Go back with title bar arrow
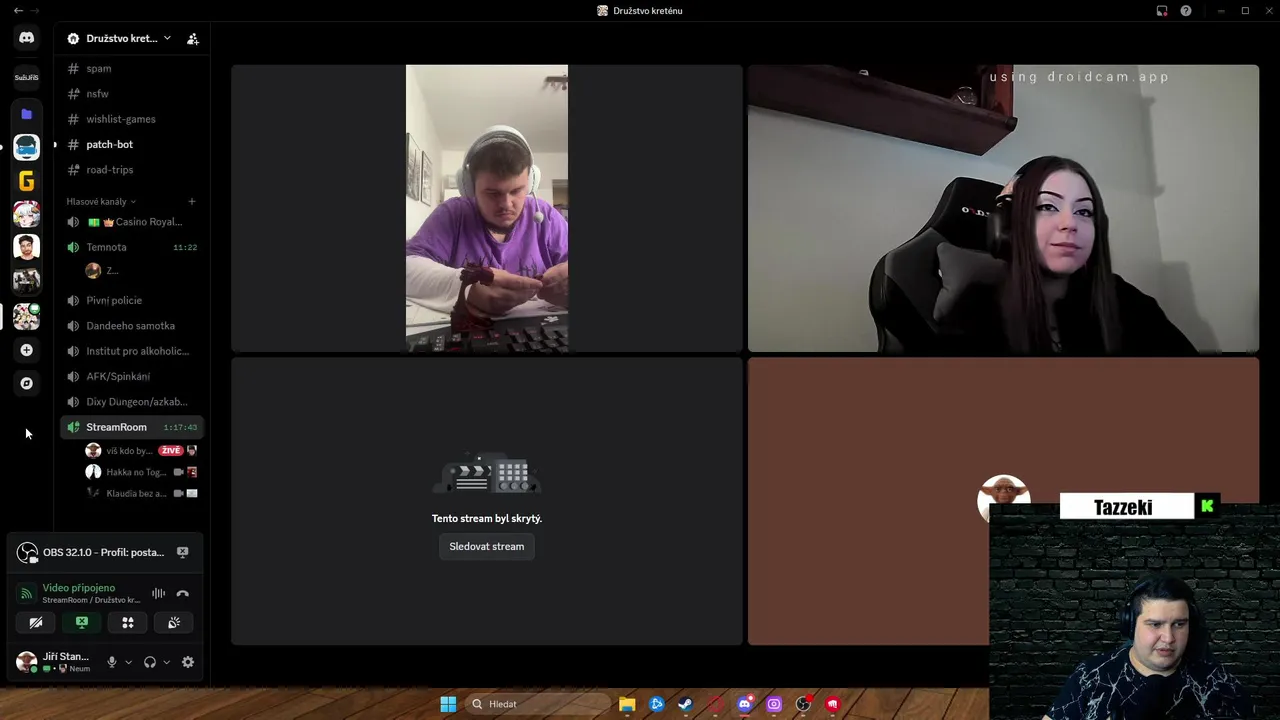The image size is (1280, 720). [18, 10]
